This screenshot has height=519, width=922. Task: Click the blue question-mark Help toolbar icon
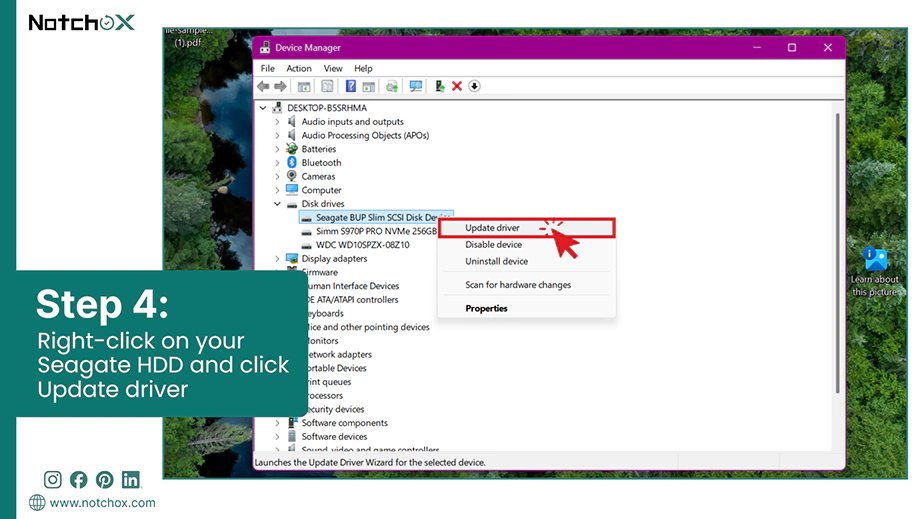pyautogui.click(x=350, y=86)
